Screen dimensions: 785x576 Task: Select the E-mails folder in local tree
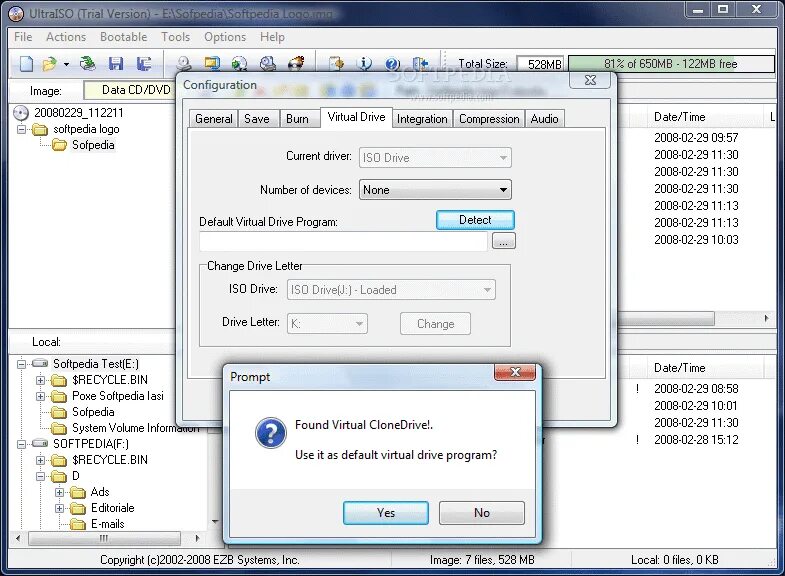pos(108,524)
